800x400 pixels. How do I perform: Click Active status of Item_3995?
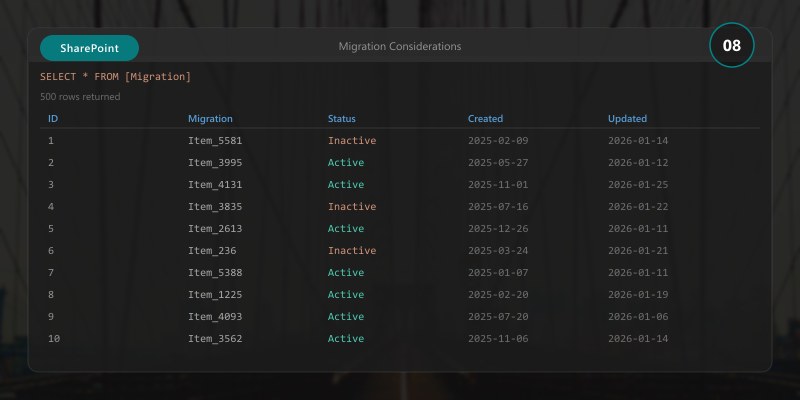[345, 162]
